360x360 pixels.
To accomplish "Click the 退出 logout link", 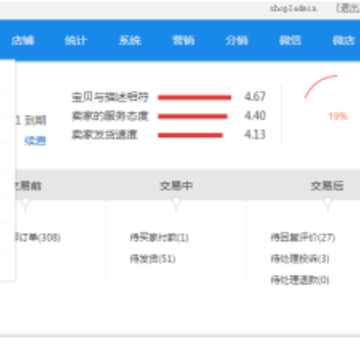I will click(x=348, y=8).
